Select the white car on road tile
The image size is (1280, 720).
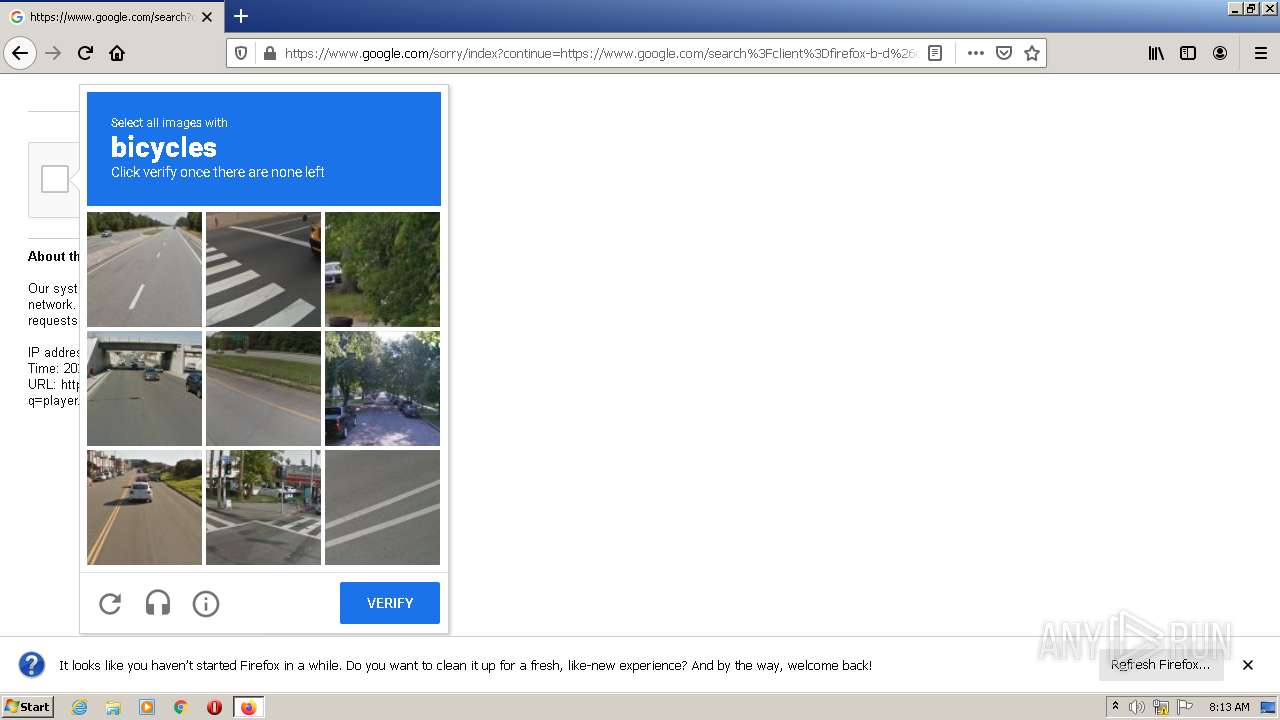coord(144,507)
